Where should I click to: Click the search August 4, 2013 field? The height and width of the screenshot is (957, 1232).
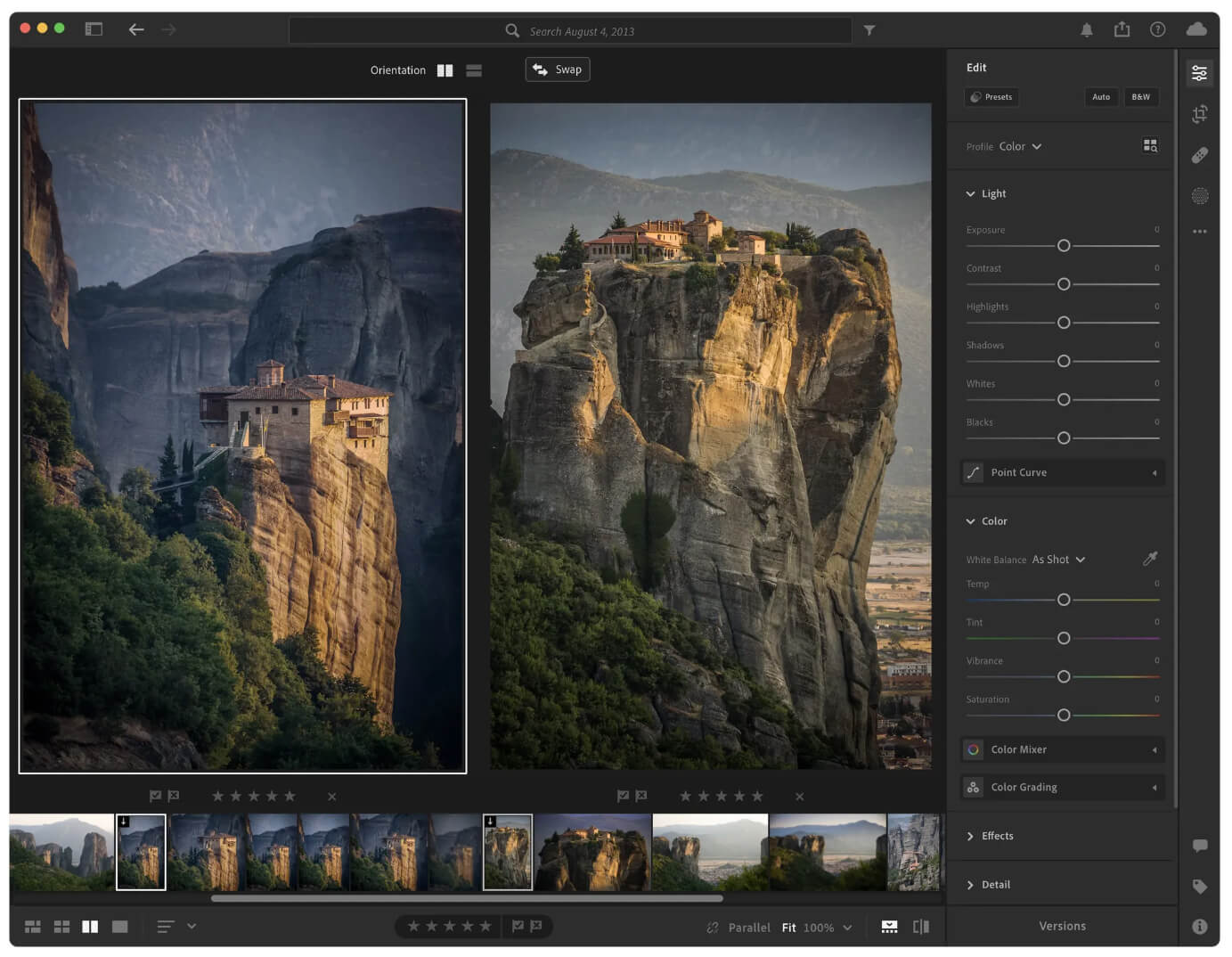tap(570, 30)
